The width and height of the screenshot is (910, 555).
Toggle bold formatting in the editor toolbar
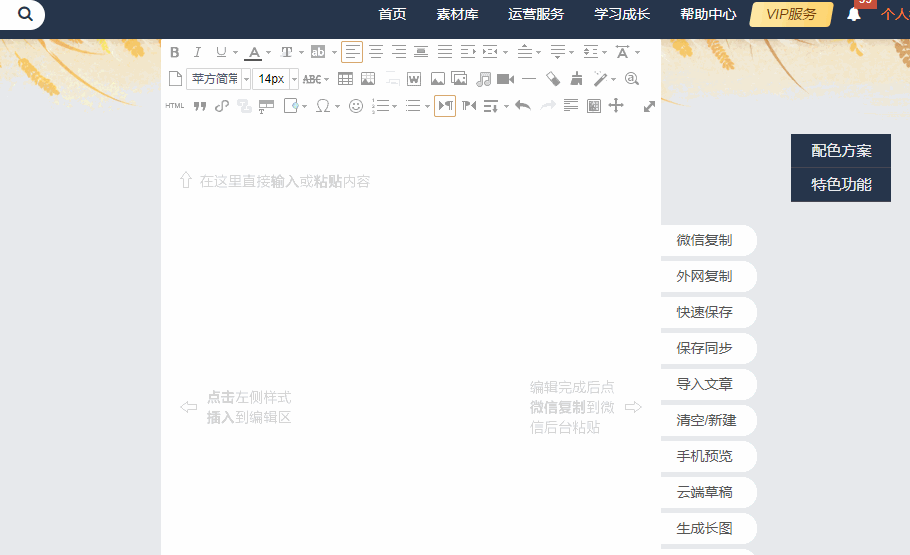point(175,52)
